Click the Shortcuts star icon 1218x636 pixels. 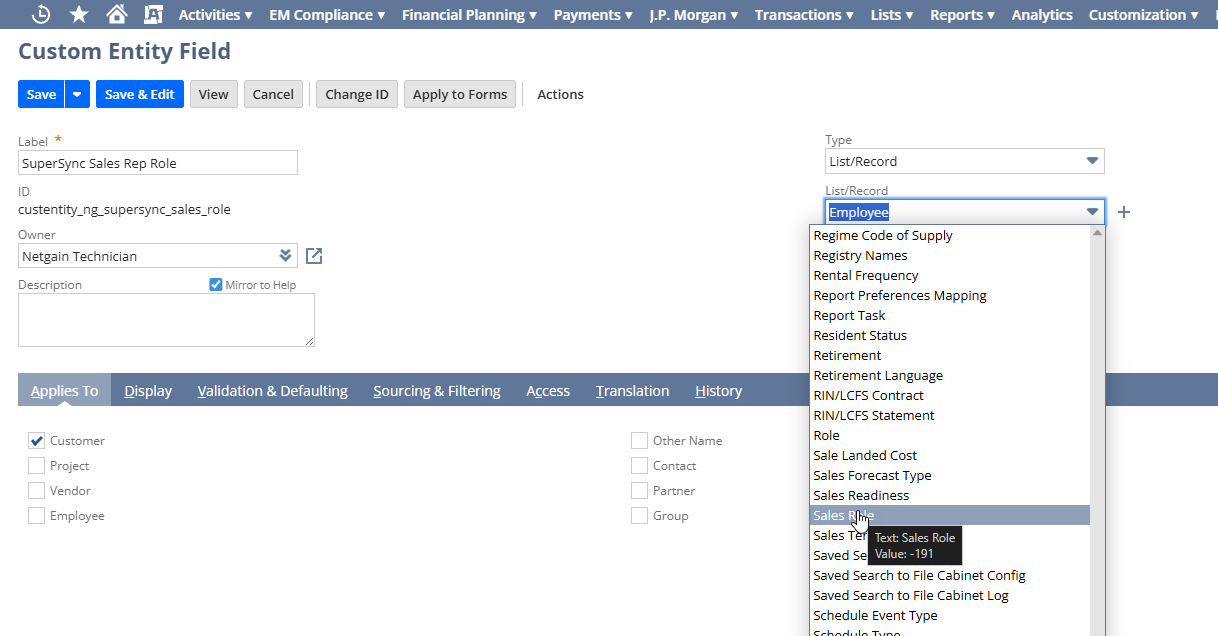[x=79, y=14]
